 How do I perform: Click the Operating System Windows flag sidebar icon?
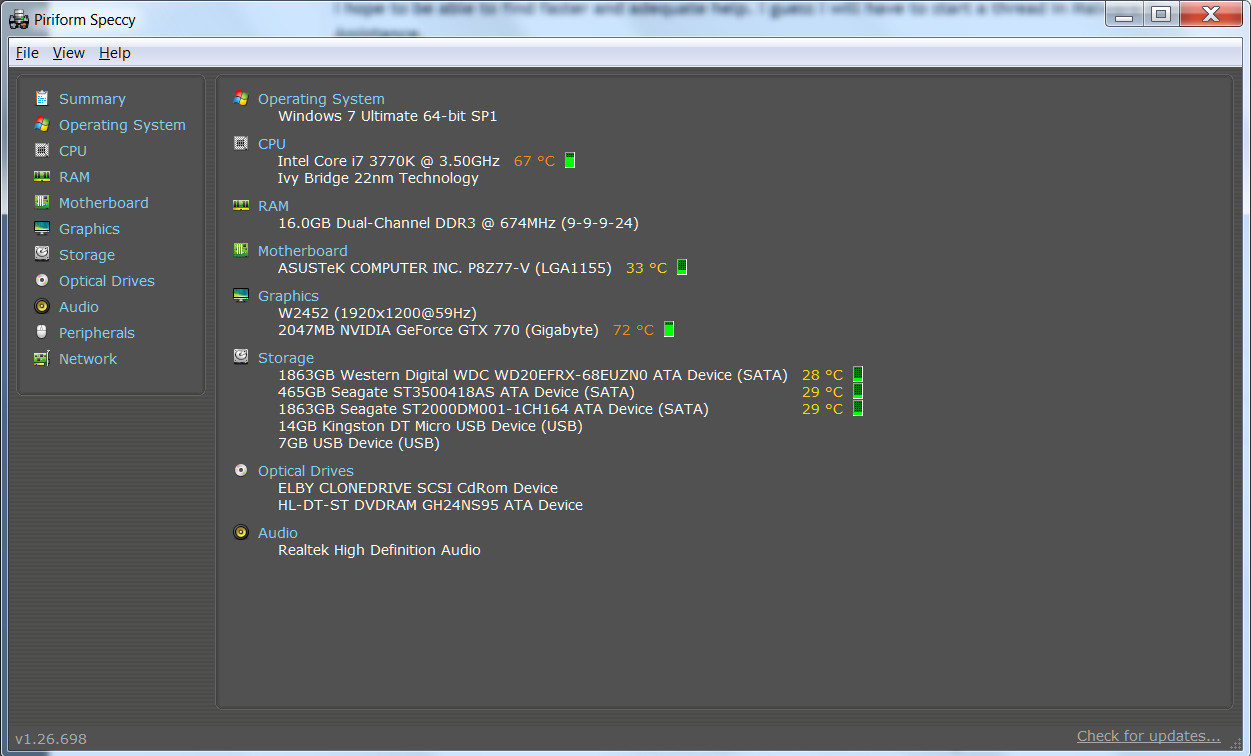[x=41, y=124]
